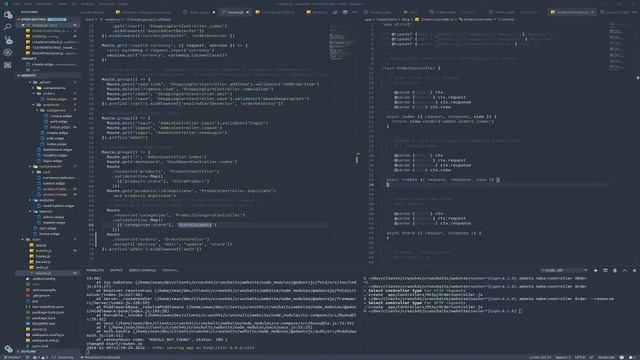Open server.js in the explorer

(x=39, y=329)
